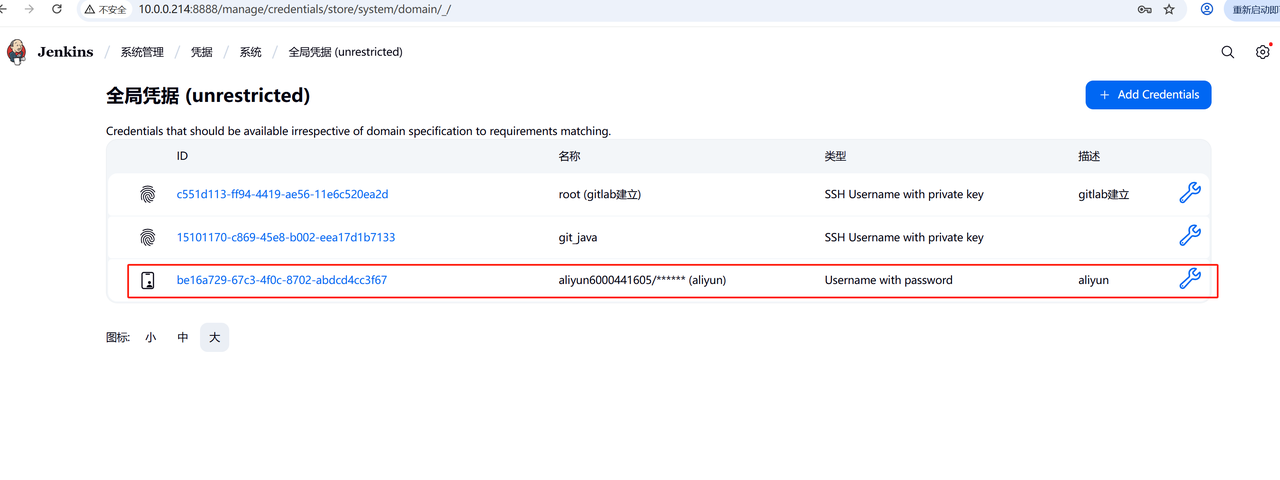Select large icon size 大
The width and height of the screenshot is (1280, 480).
(214, 338)
